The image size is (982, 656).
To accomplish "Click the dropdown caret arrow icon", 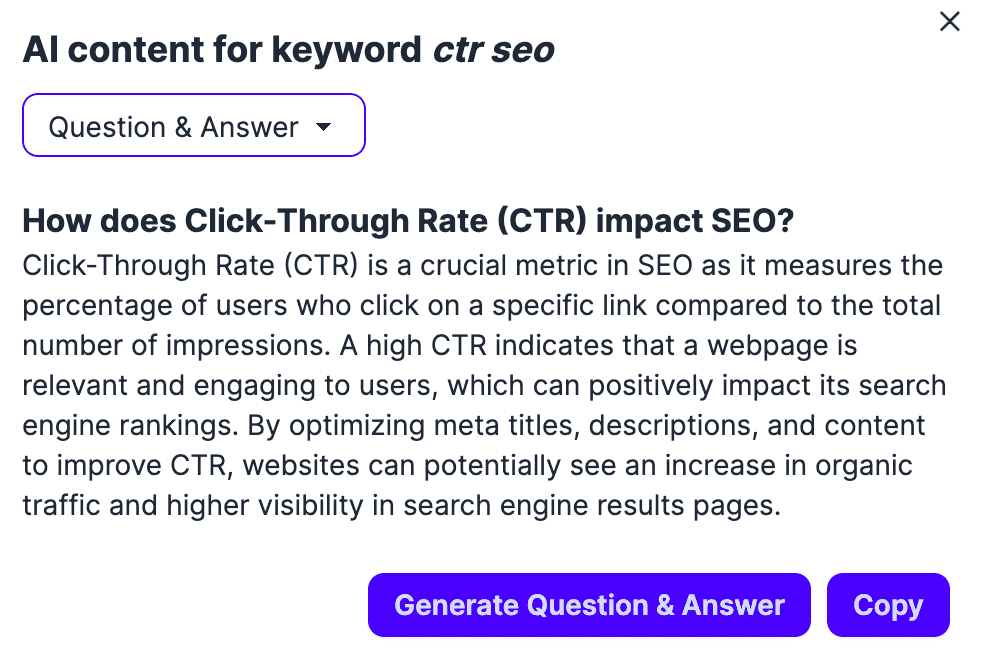I will (x=322, y=127).
